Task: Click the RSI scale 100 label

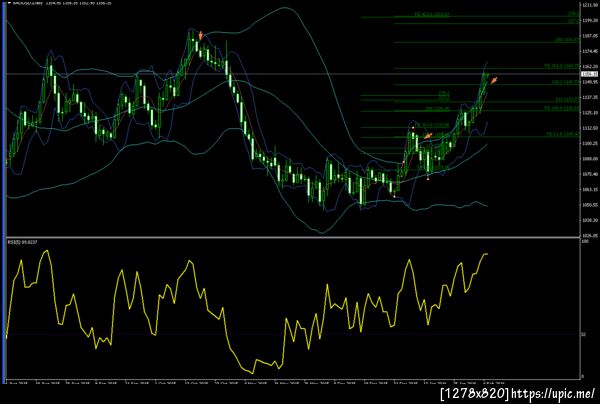Action: [x=585, y=242]
